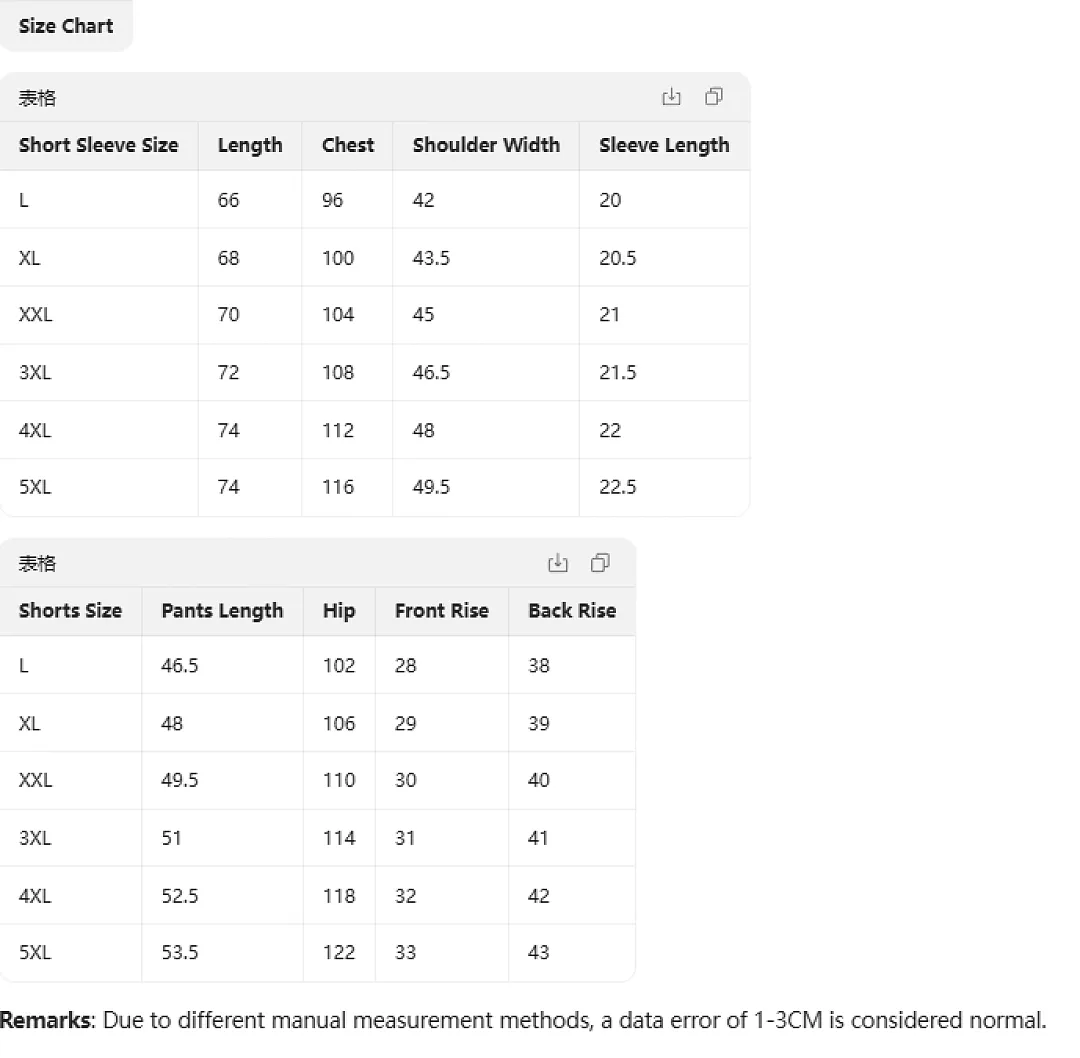Select the 5XL row in shorts table
This screenshot has width=1080, height=1058.
(318, 953)
